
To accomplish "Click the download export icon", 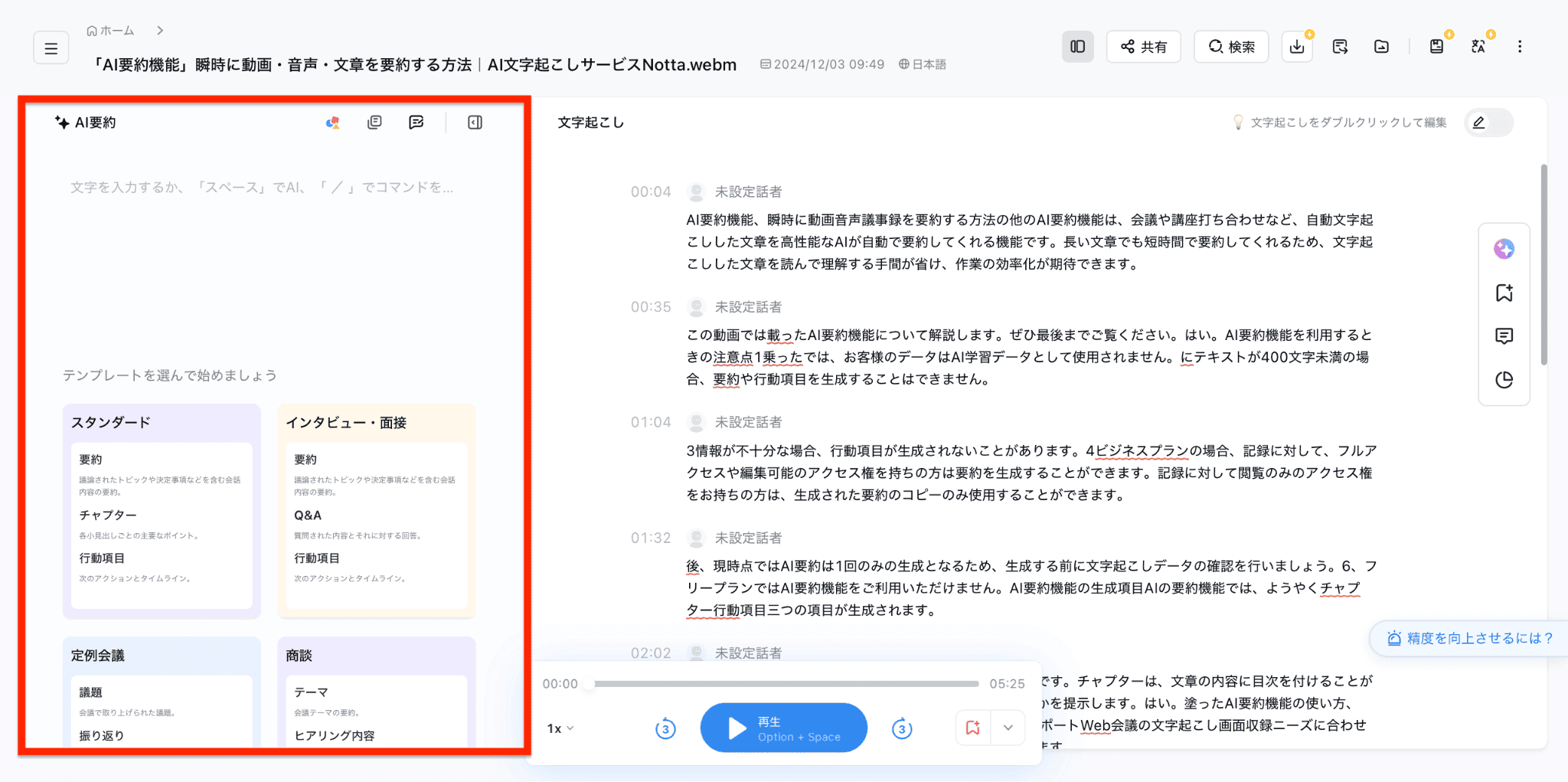I will pos(1297,47).
